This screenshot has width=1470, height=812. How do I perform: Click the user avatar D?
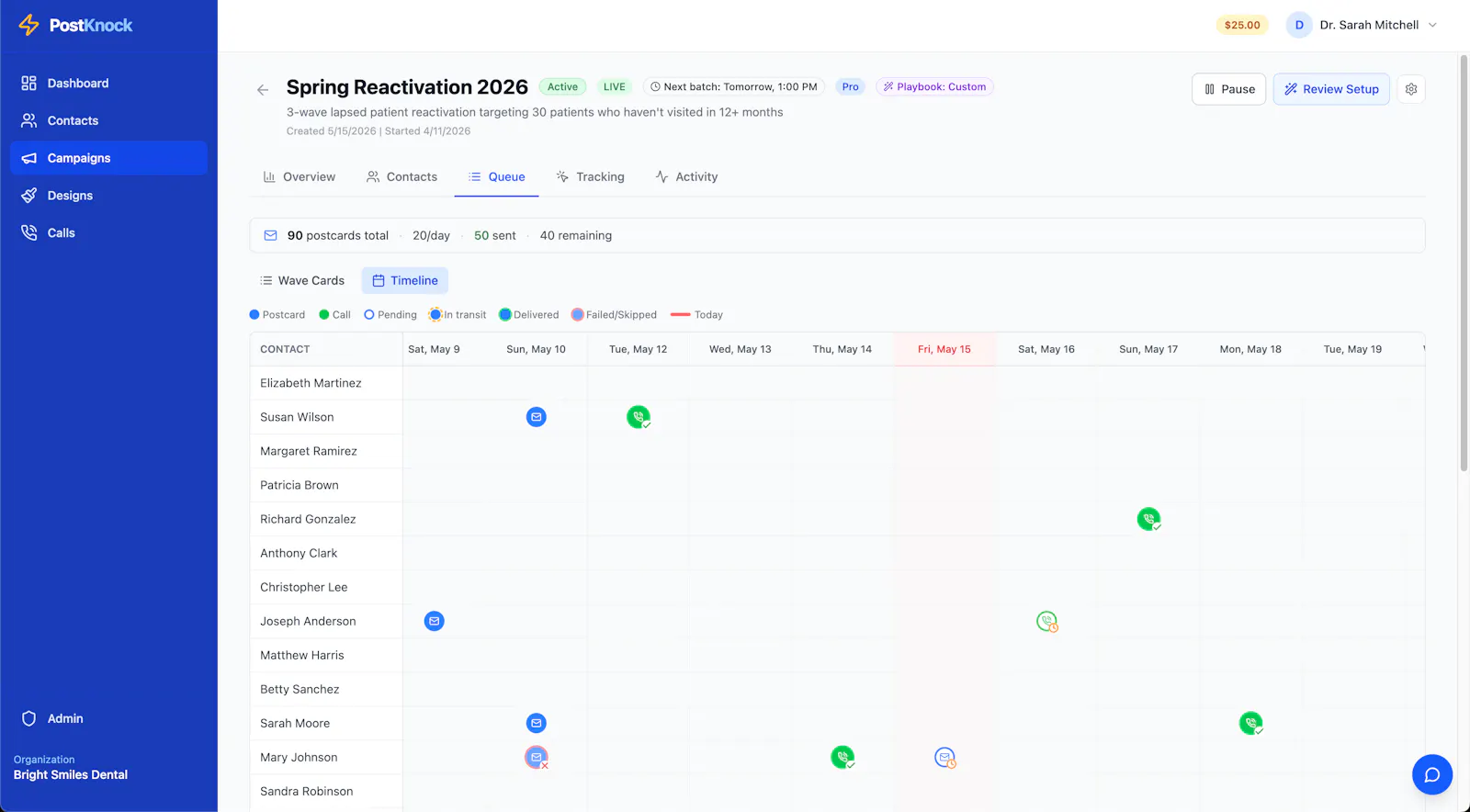point(1299,25)
